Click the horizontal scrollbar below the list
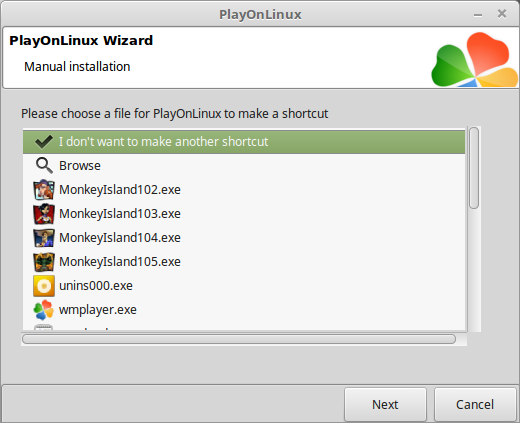The width and height of the screenshot is (520, 423). pyautogui.click(x=239, y=339)
